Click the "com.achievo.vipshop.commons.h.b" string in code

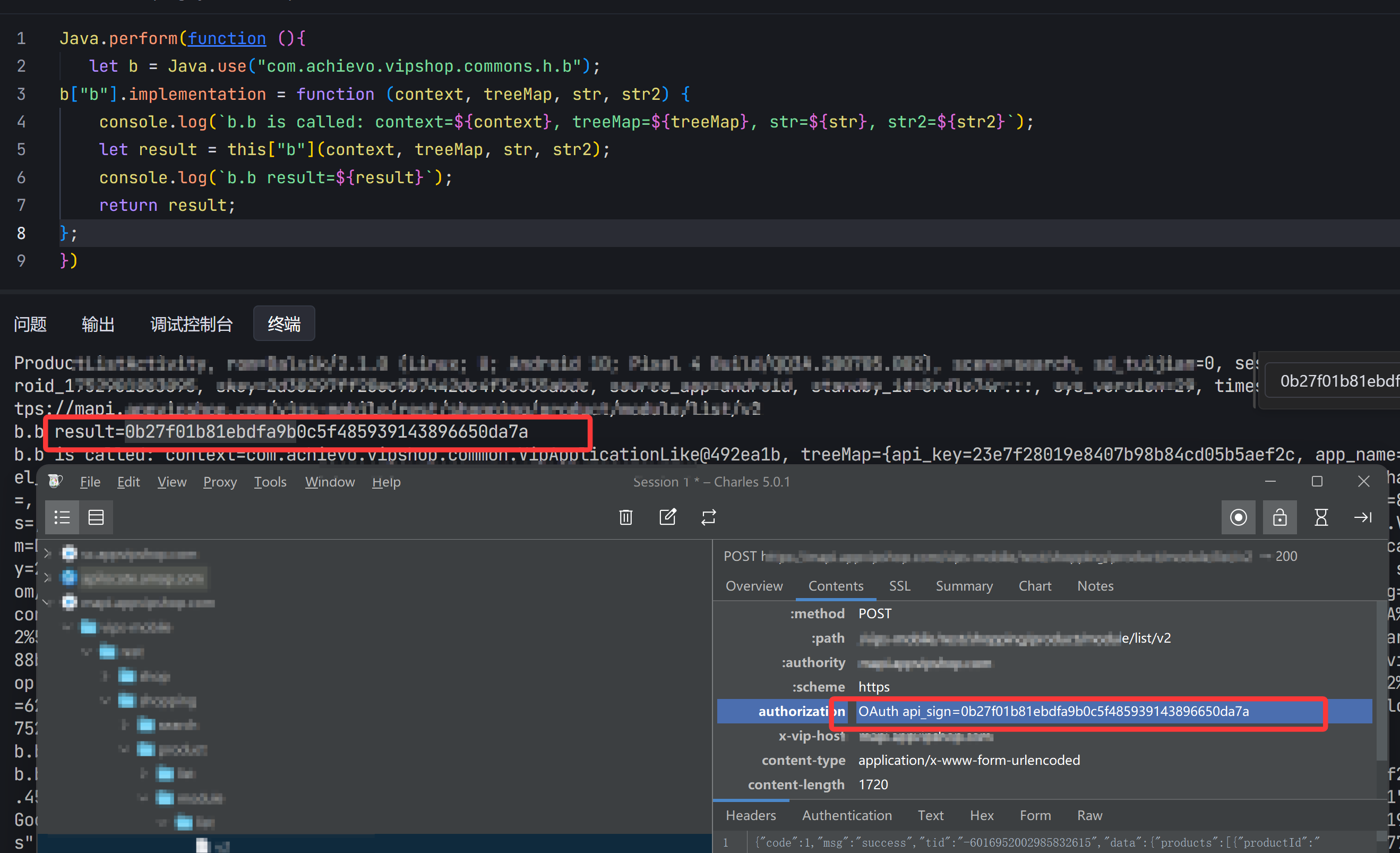[420, 66]
